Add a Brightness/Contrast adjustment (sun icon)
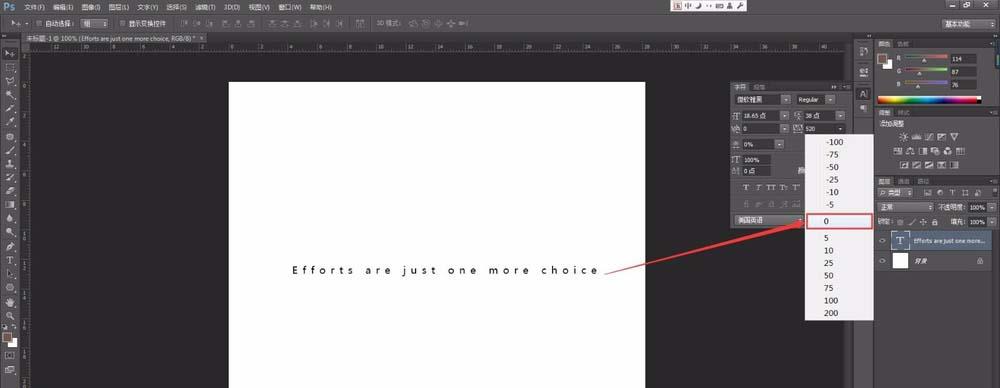Image resolution: width=1000 pixels, height=388 pixels. click(903, 137)
